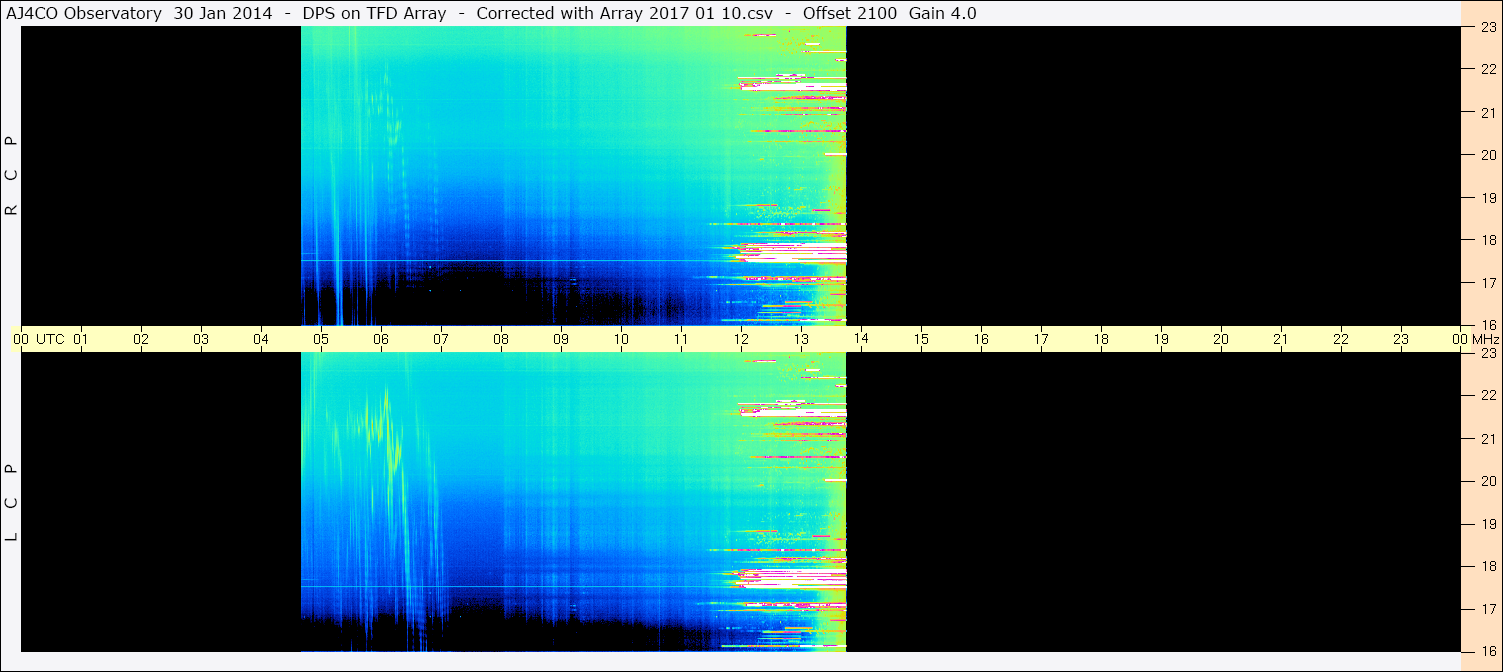This screenshot has width=1503, height=672.
Task: Click '19' MHz label of LCP frequency scale
Action: [1487, 524]
